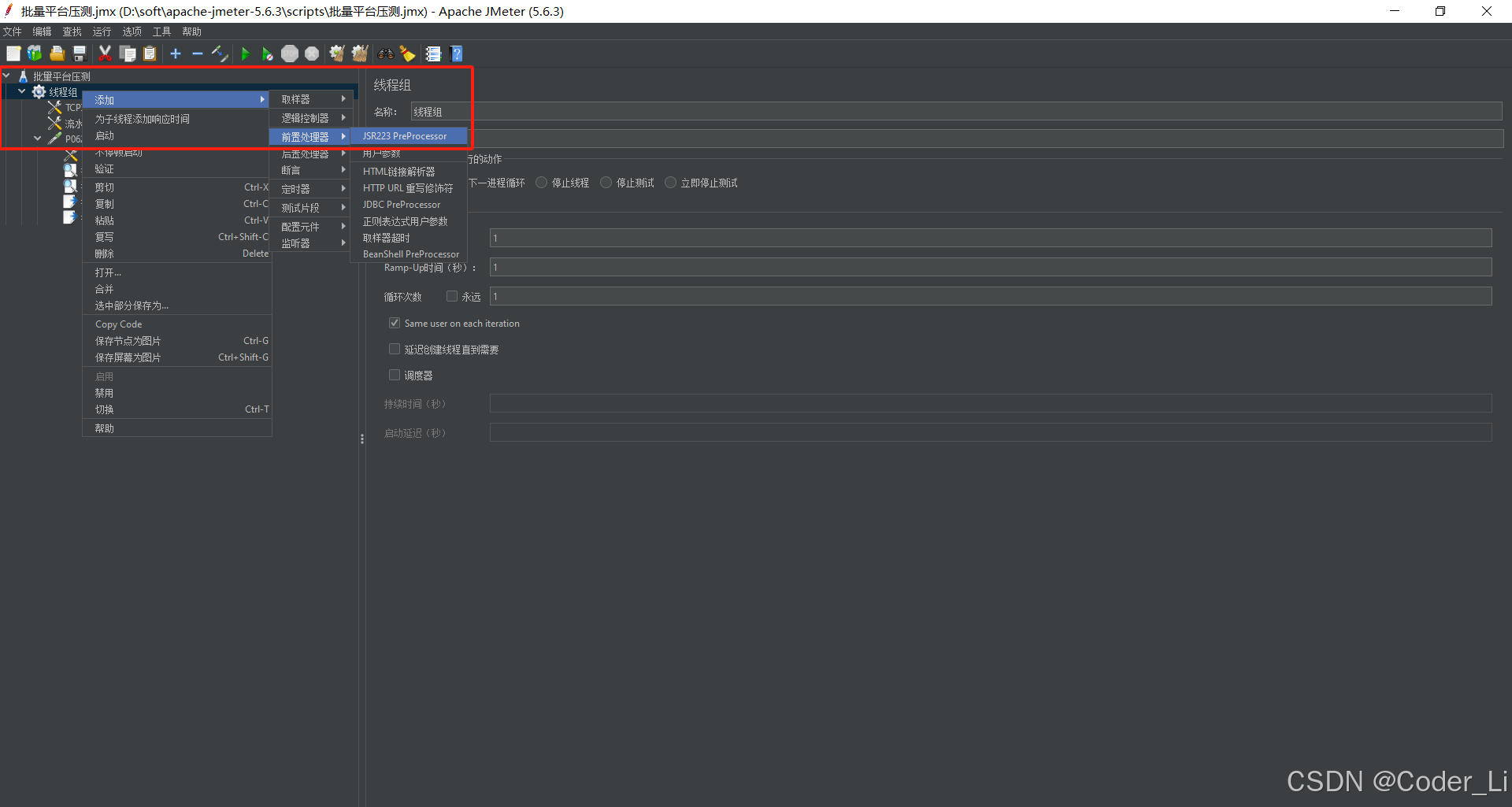This screenshot has width=1512, height=807.
Task: Choose BeanShell PreProcessor menu item
Action: click(x=409, y=254)
